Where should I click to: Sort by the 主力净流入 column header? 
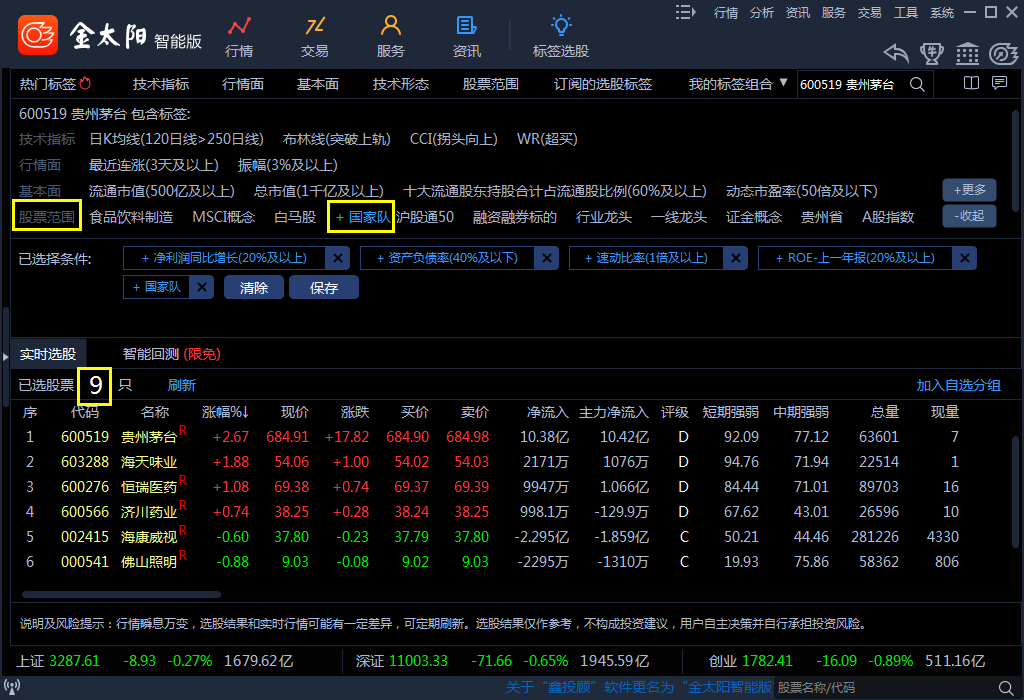point(613,412)
